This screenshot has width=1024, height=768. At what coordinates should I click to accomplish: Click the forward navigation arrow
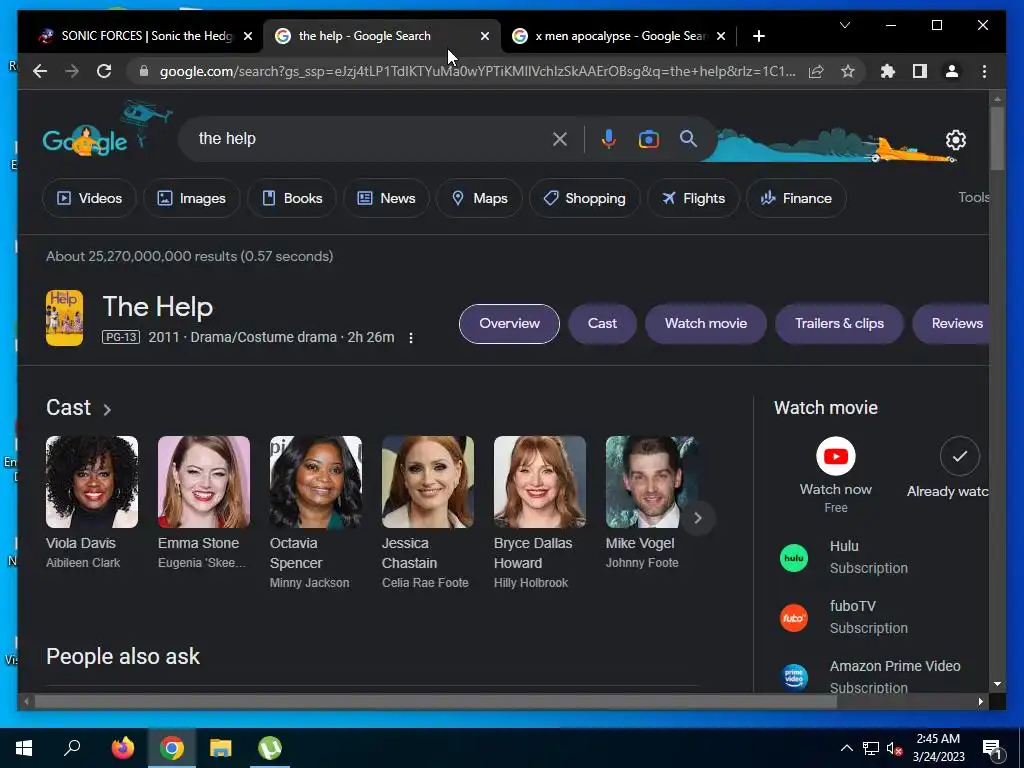click(72, 71)
